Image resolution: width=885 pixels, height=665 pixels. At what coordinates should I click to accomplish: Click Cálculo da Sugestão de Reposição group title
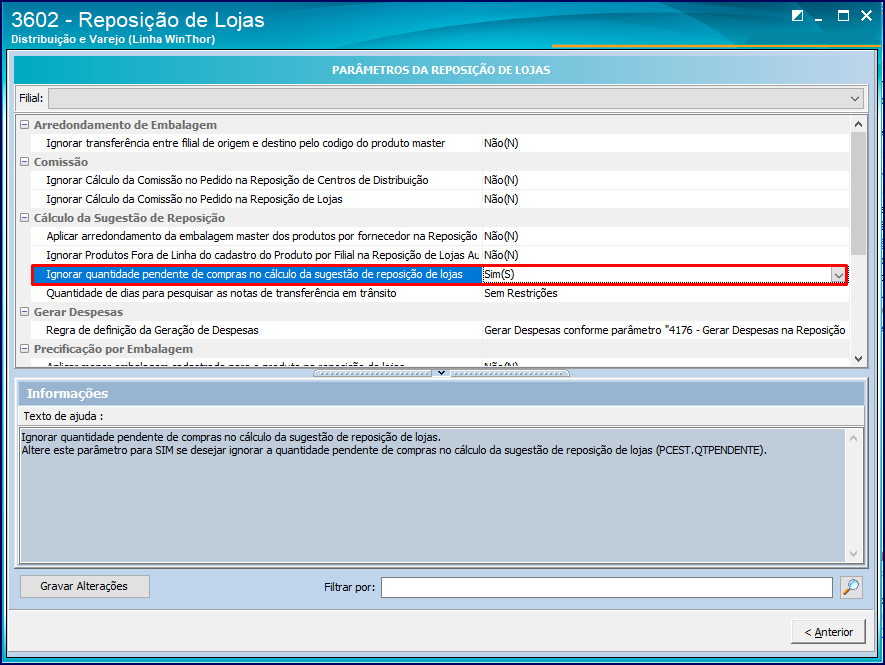[x=129, y=218]
